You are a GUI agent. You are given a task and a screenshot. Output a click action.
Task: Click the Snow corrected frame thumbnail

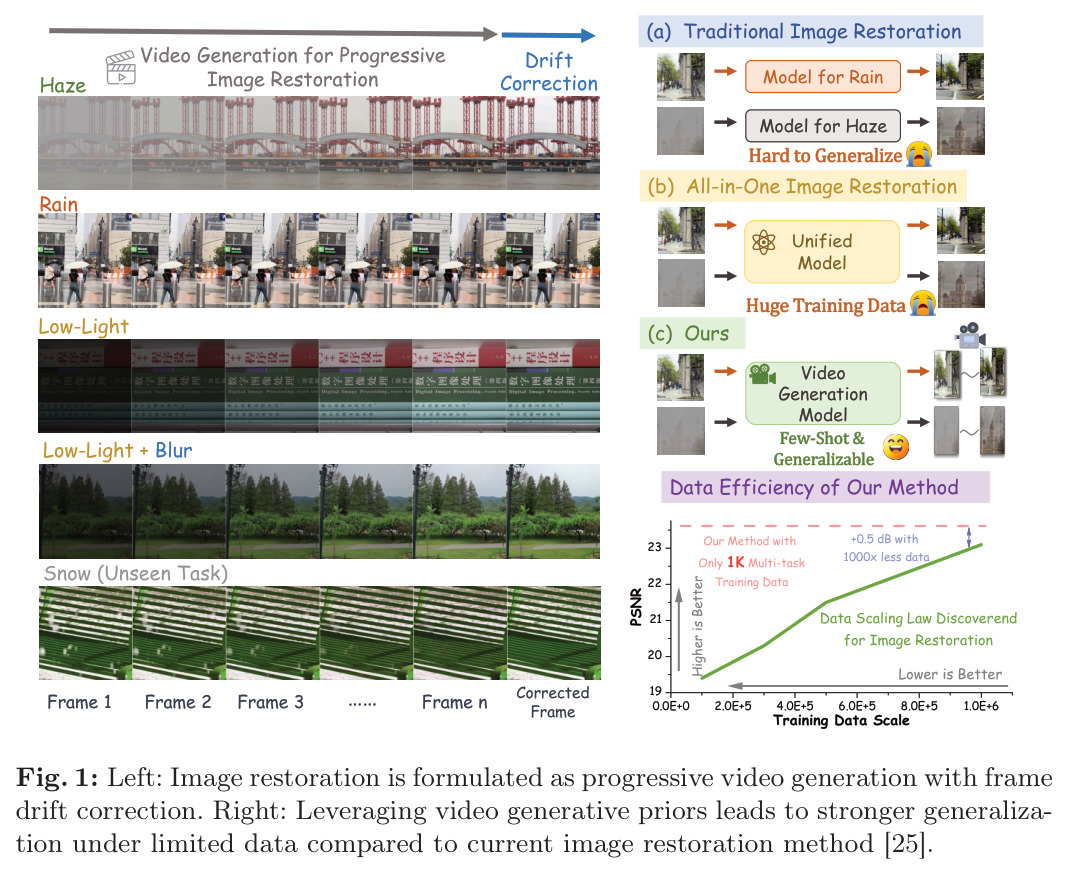(554, 633)
